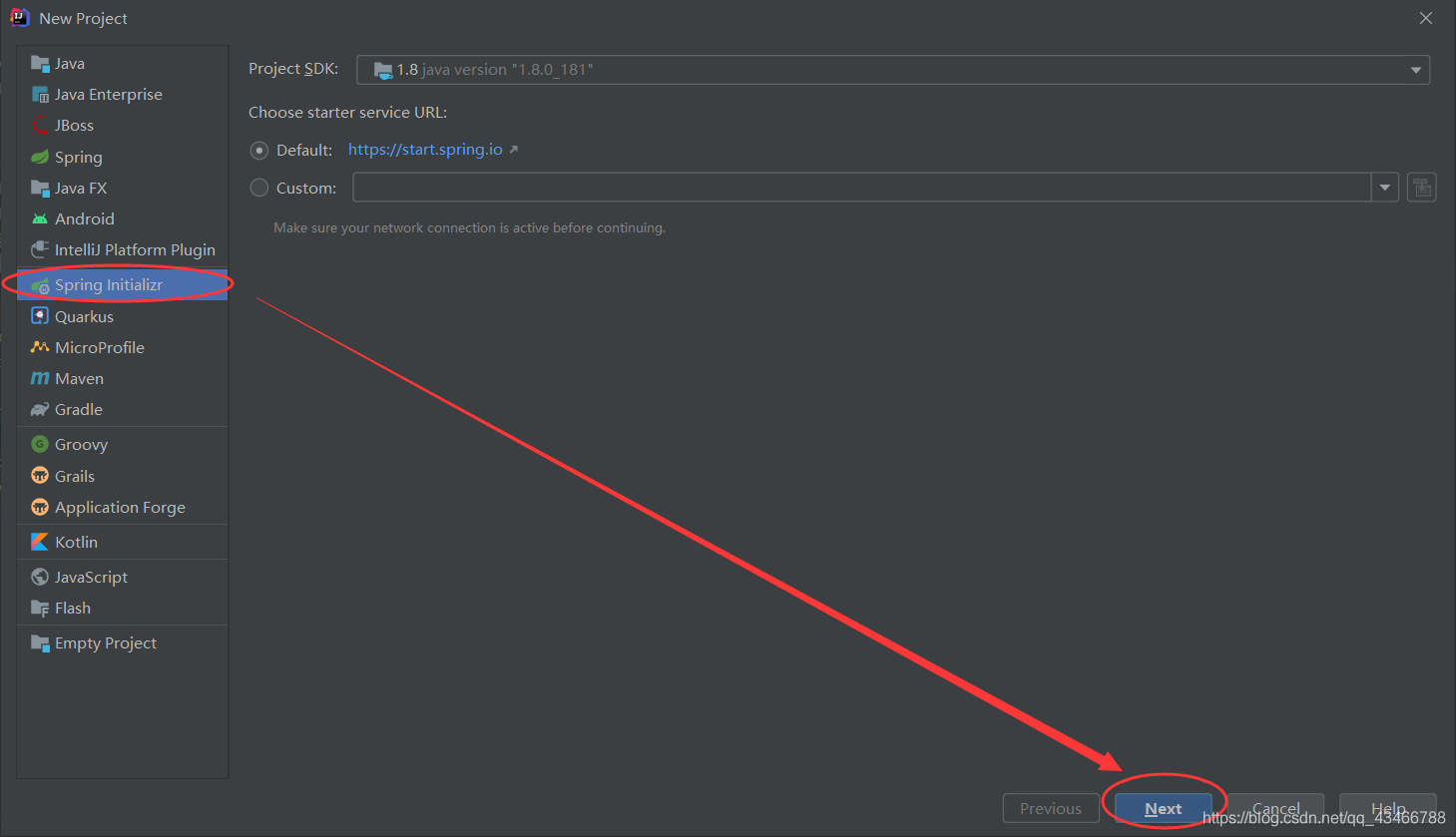Screen dimensions: 1456x837
Task: Click the Gradle elephant icon
Action: pos(40,410)
